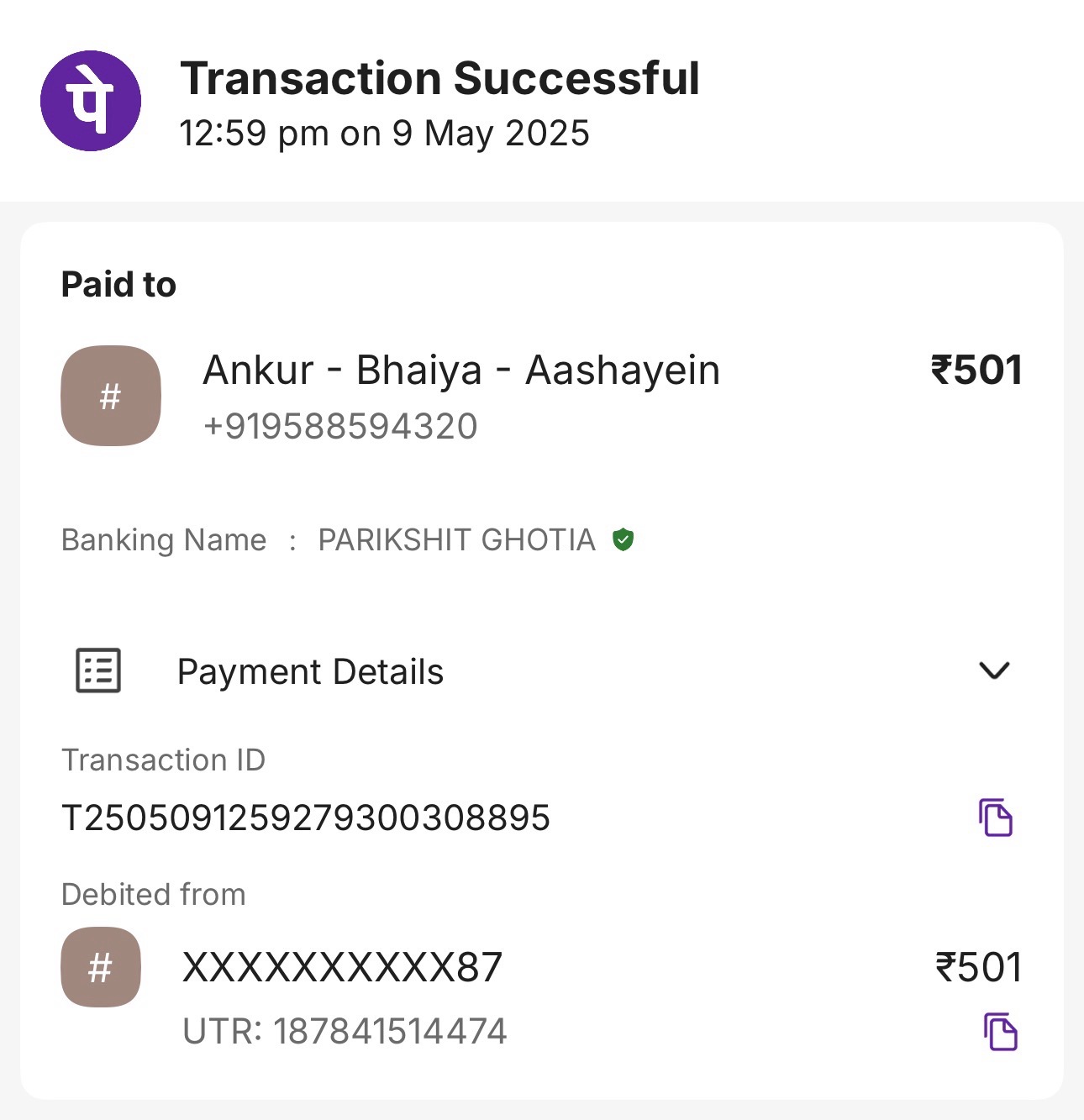Copy the Transaction ID

tap(996, 818)
